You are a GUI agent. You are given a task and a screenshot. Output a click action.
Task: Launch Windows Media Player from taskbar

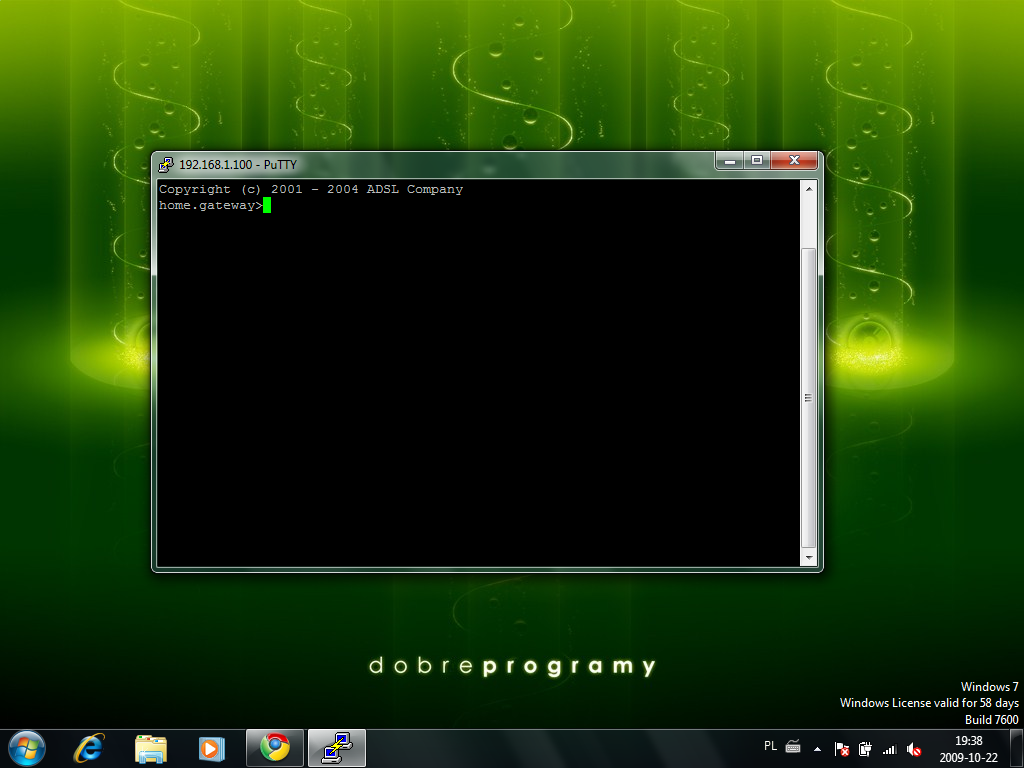(212, 748)
